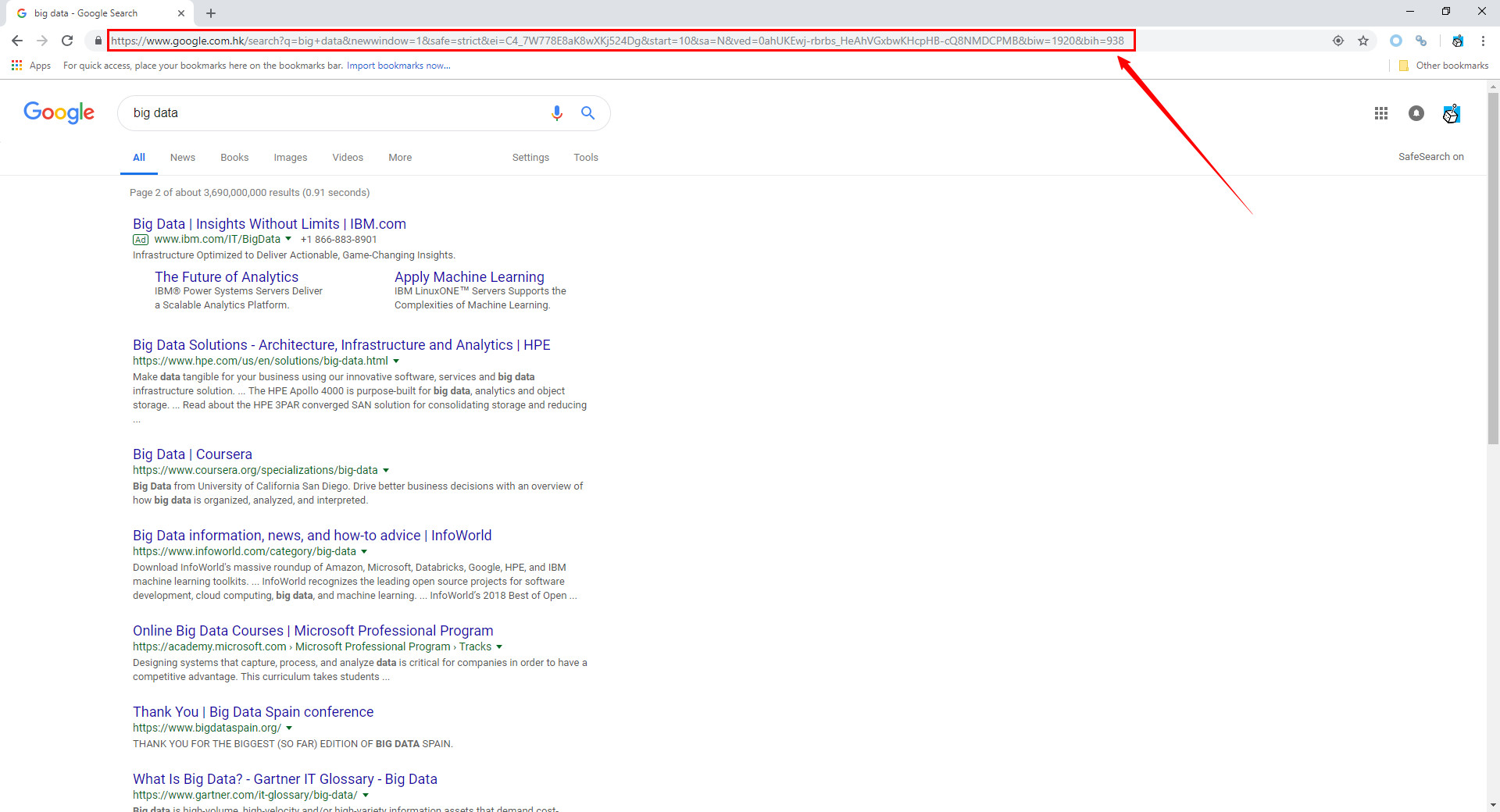Click the SafeSearch on link
The height and width of the screenshot is (812, 1500).
click(1431, 157)
